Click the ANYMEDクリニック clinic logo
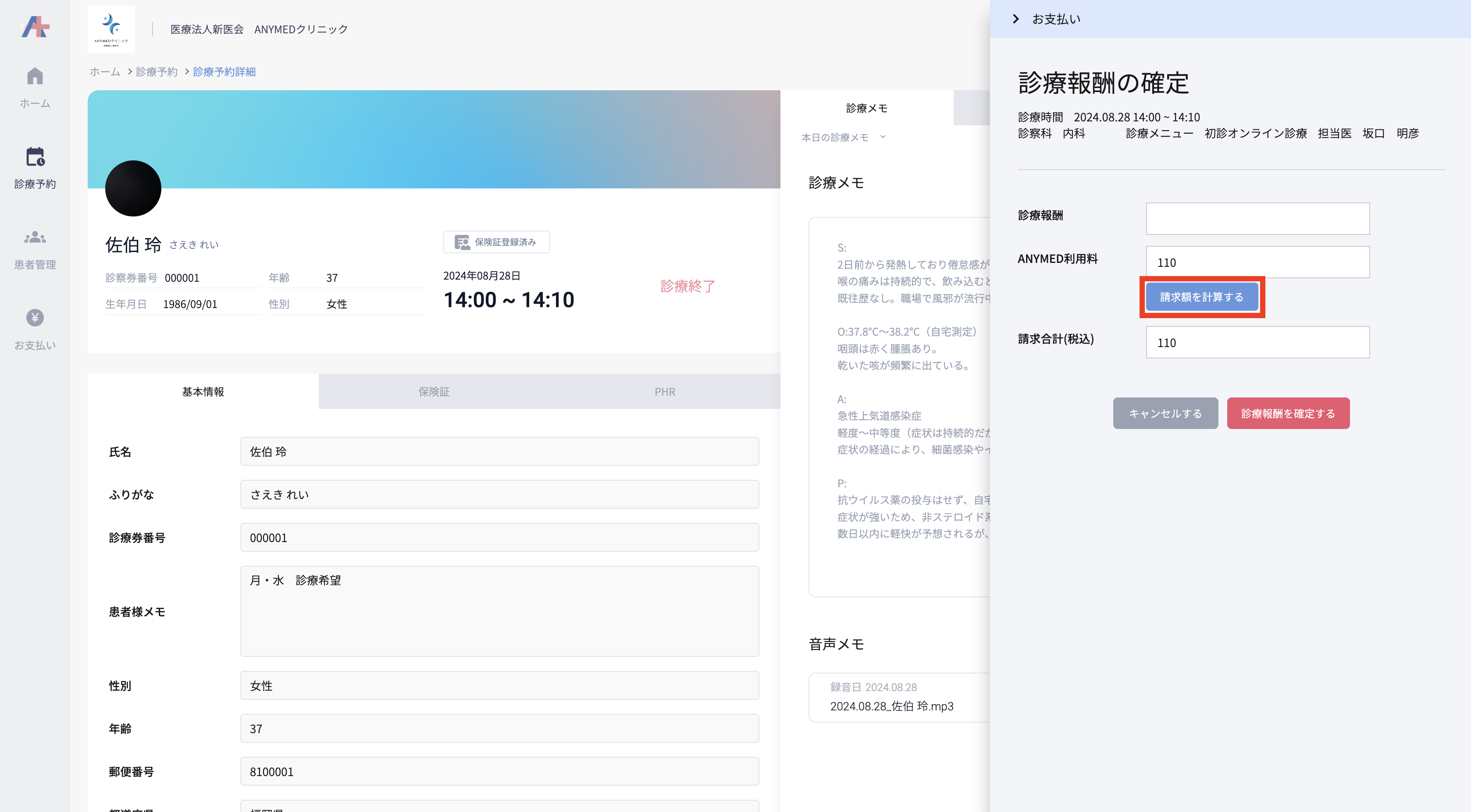The width and height of the screenshot is (1471, 812). [111, 28]
